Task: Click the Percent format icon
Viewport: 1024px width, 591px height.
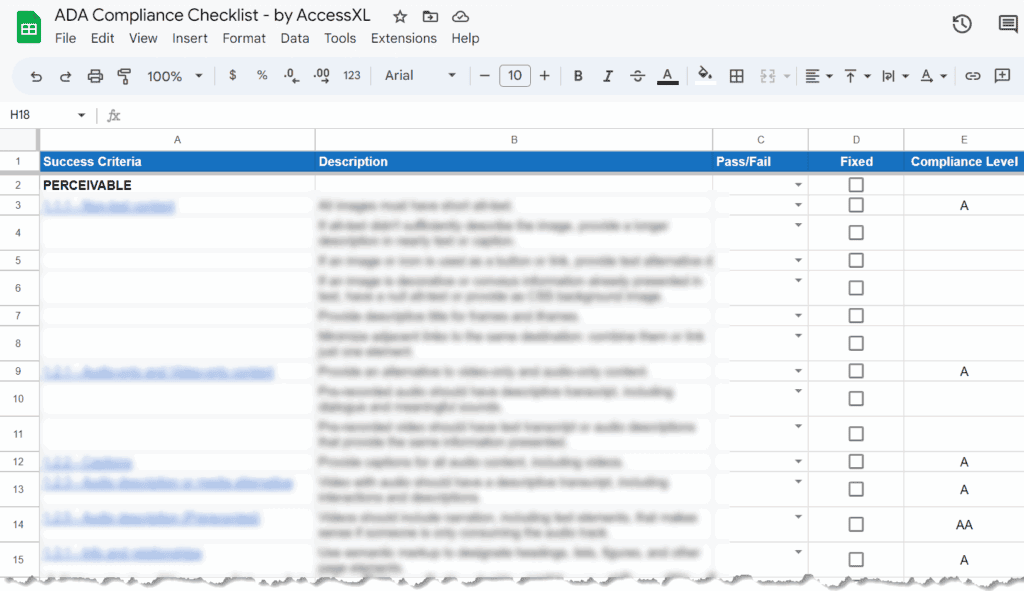Action: coord(261,75)
